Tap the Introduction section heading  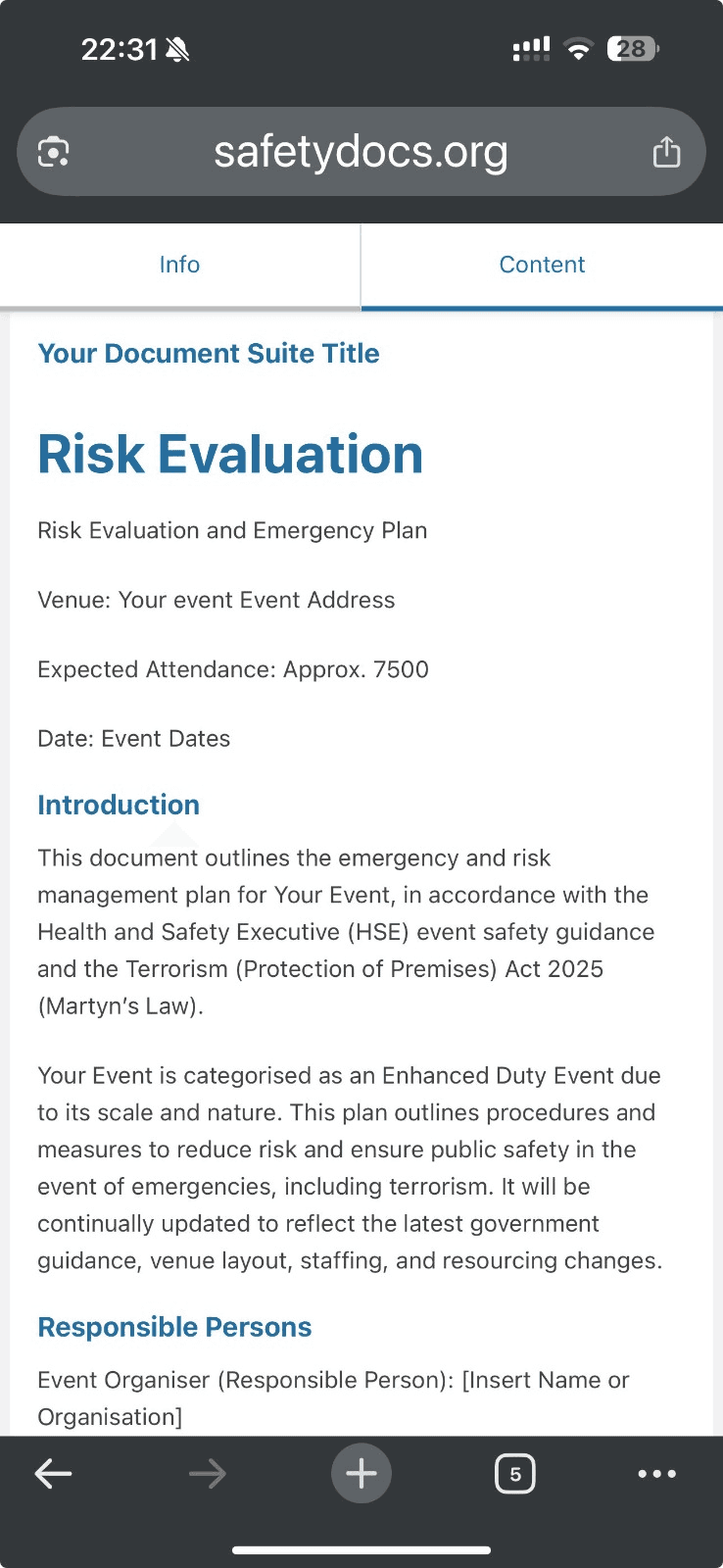pyautogui.click(x=118, y=805)
